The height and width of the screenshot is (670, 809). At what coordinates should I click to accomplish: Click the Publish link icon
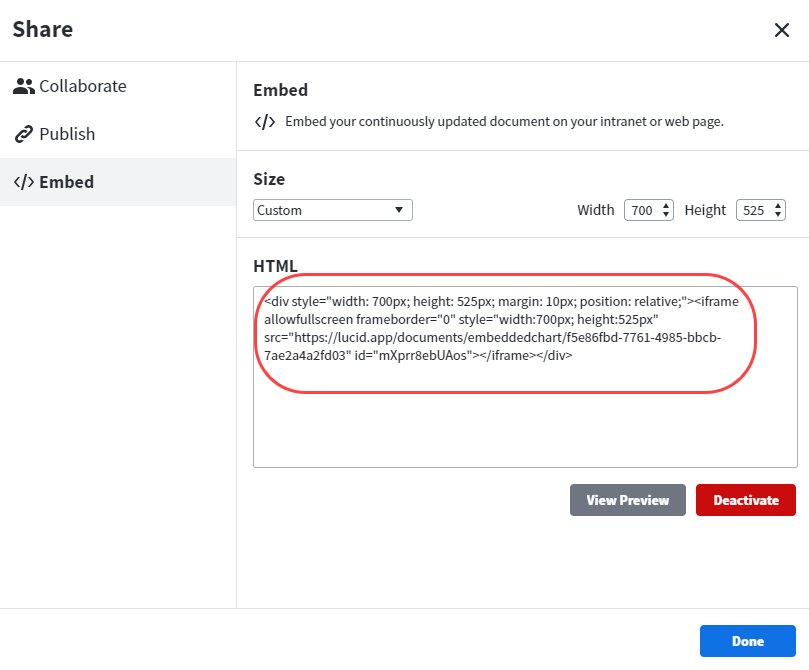23,134
